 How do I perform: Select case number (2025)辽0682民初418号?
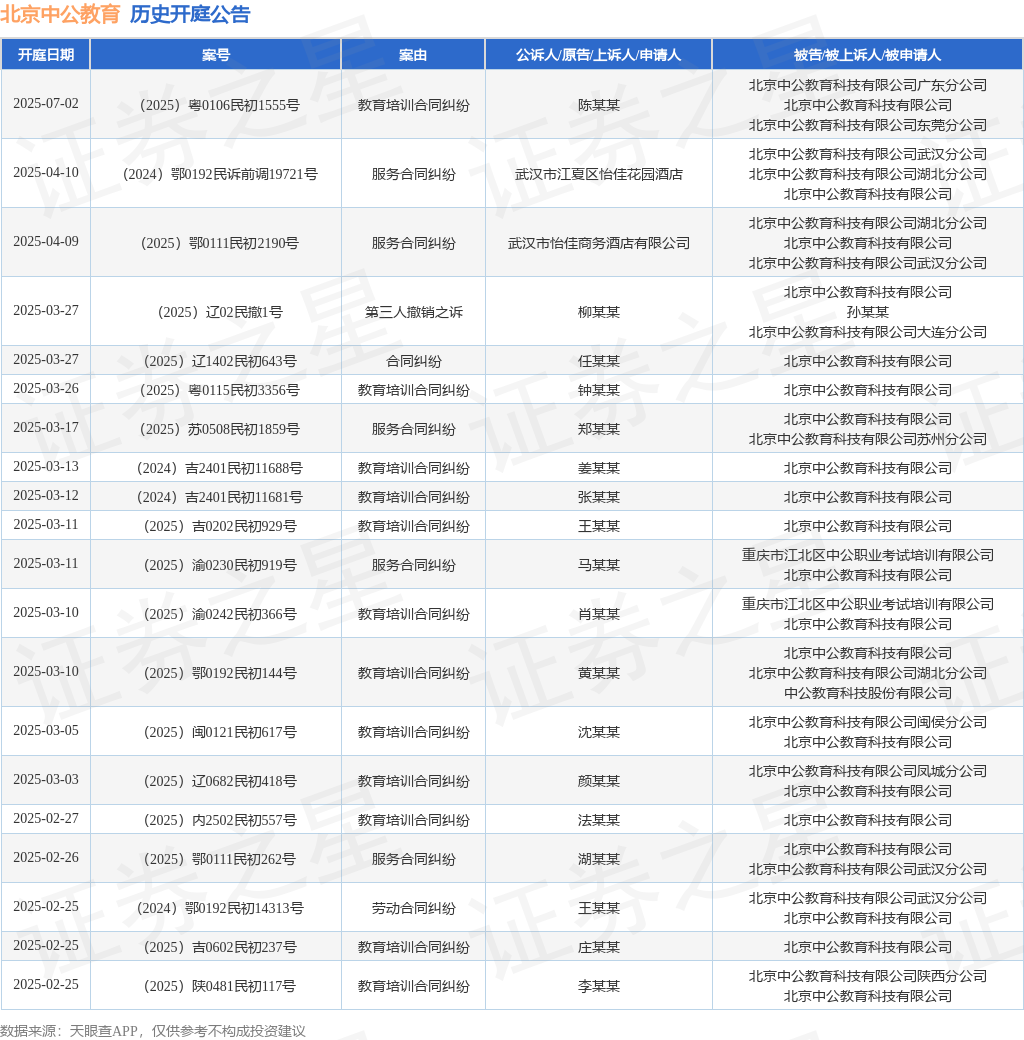coord(216,781)
